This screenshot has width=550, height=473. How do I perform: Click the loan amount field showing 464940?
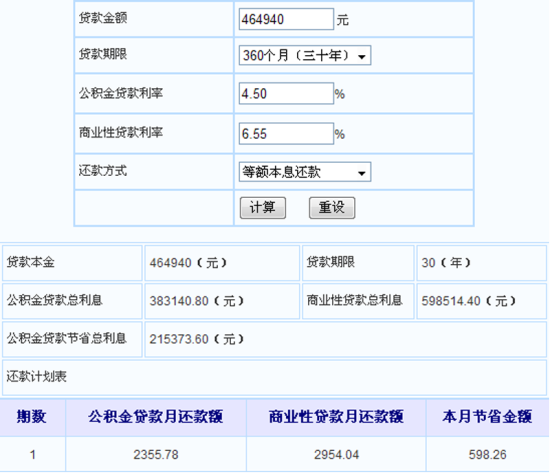286,19
